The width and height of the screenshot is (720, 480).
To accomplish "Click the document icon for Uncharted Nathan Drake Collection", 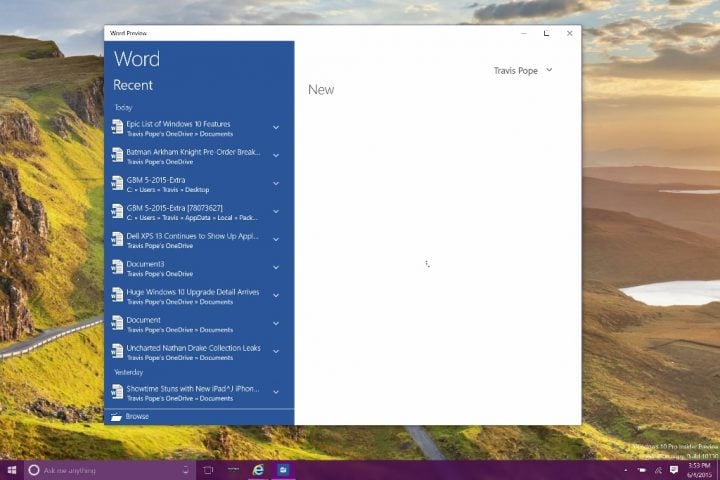I will tap(117, 351).
